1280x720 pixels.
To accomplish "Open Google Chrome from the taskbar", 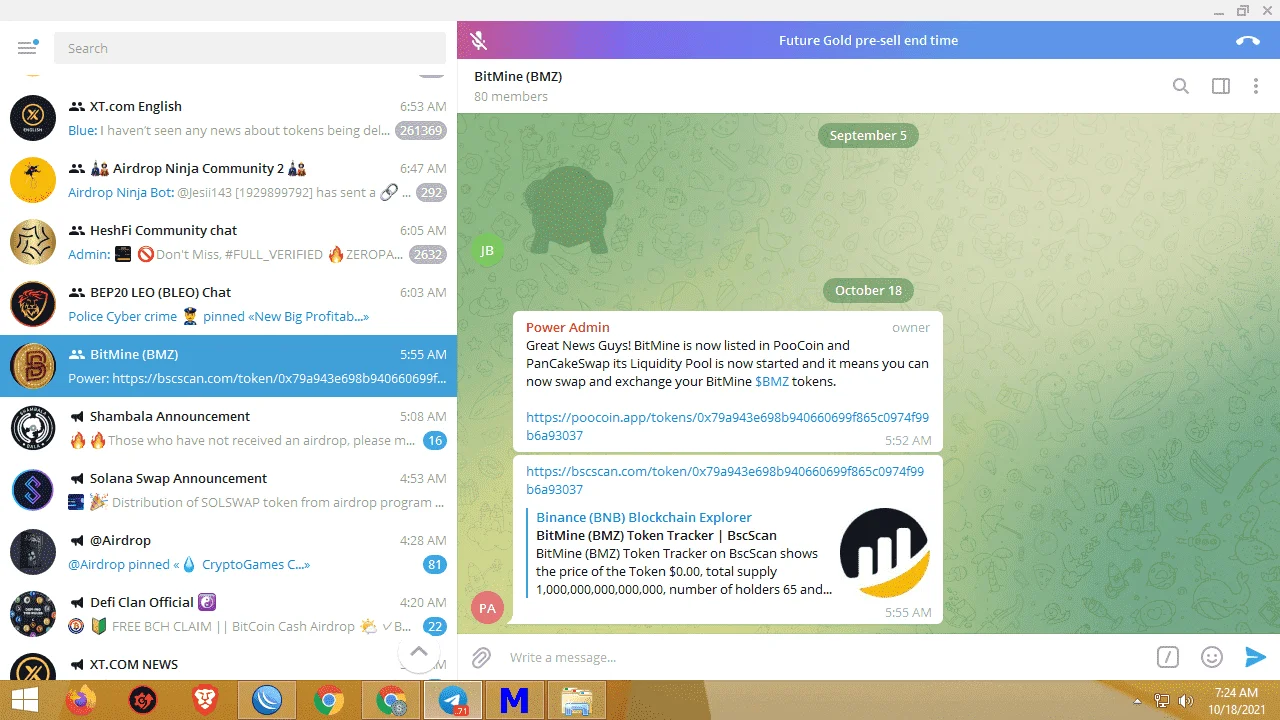I will coord(329,700).
